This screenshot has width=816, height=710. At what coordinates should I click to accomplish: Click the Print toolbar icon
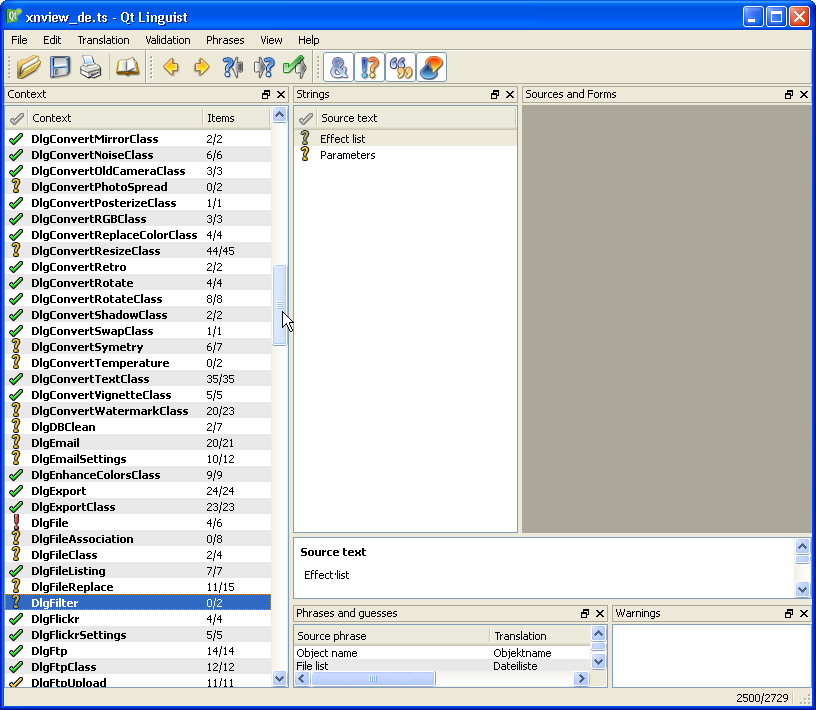pos(91,67)
